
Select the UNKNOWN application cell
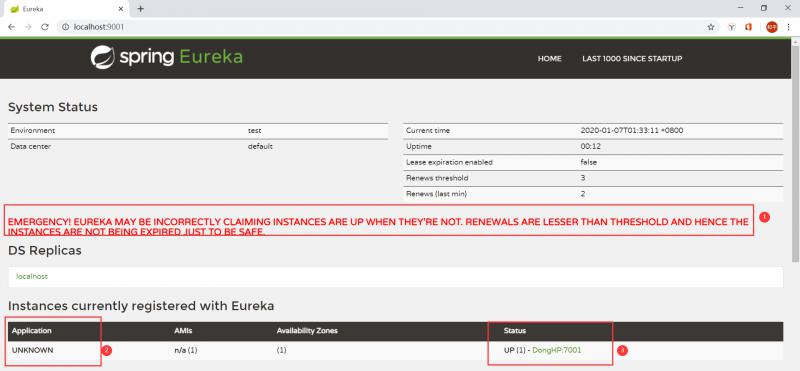33,350
